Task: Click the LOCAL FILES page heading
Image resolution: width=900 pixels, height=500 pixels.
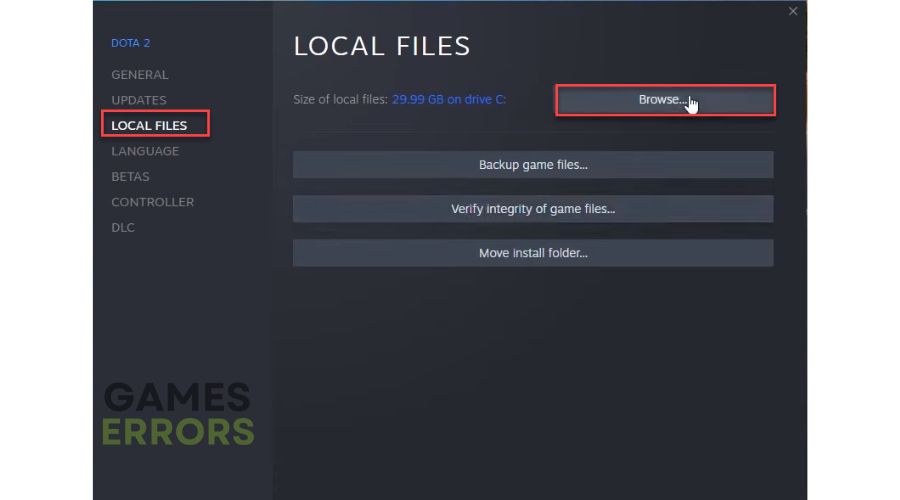Action: pos(382,46)
